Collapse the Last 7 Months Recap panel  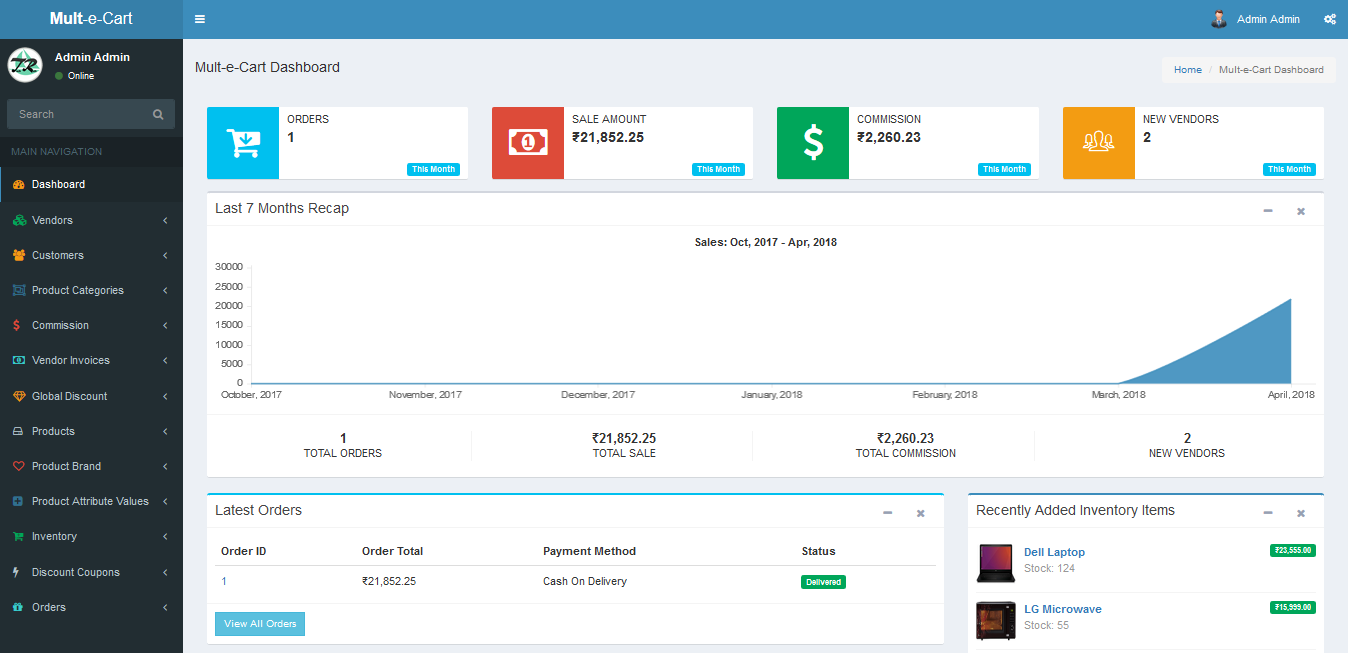pyautogui.click(x=1268, y=210)
